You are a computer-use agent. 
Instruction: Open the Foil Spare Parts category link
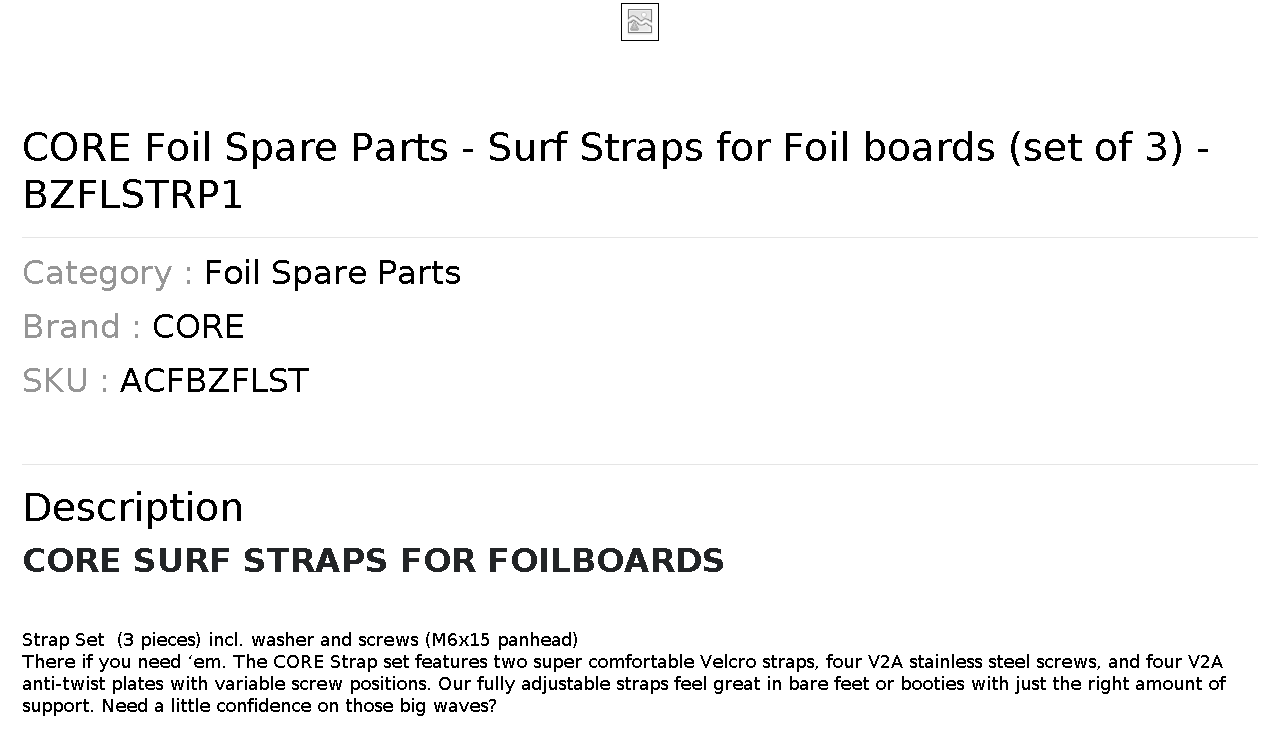[332, 273]
